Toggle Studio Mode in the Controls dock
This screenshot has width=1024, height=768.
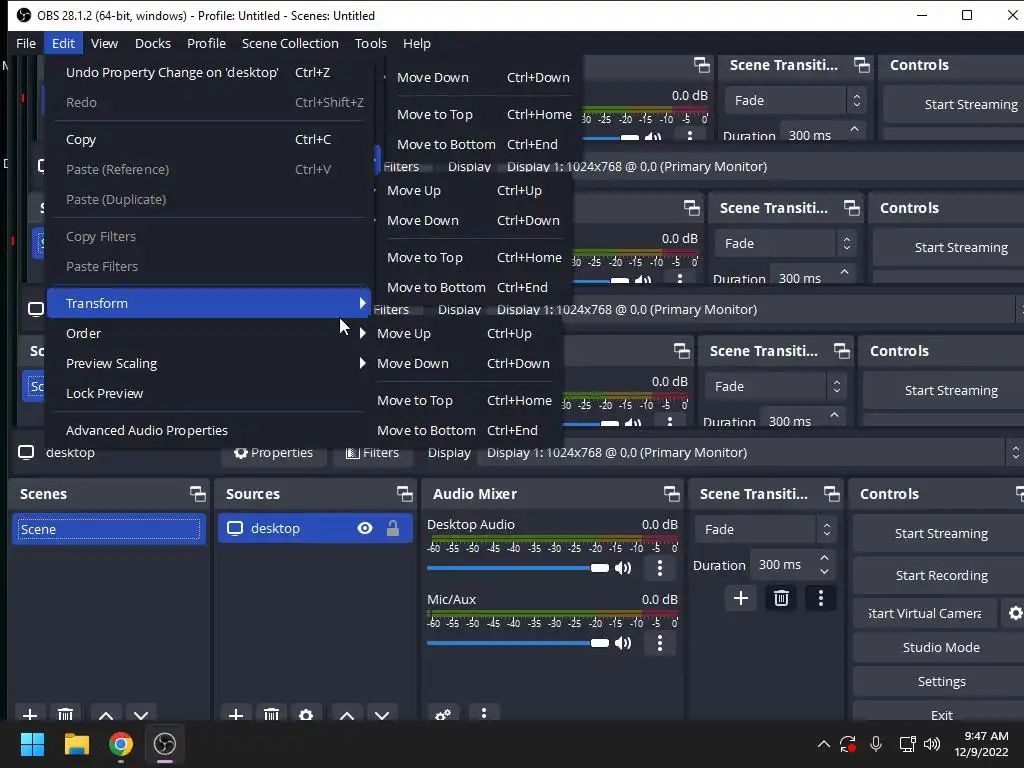[x=941, y=647]
